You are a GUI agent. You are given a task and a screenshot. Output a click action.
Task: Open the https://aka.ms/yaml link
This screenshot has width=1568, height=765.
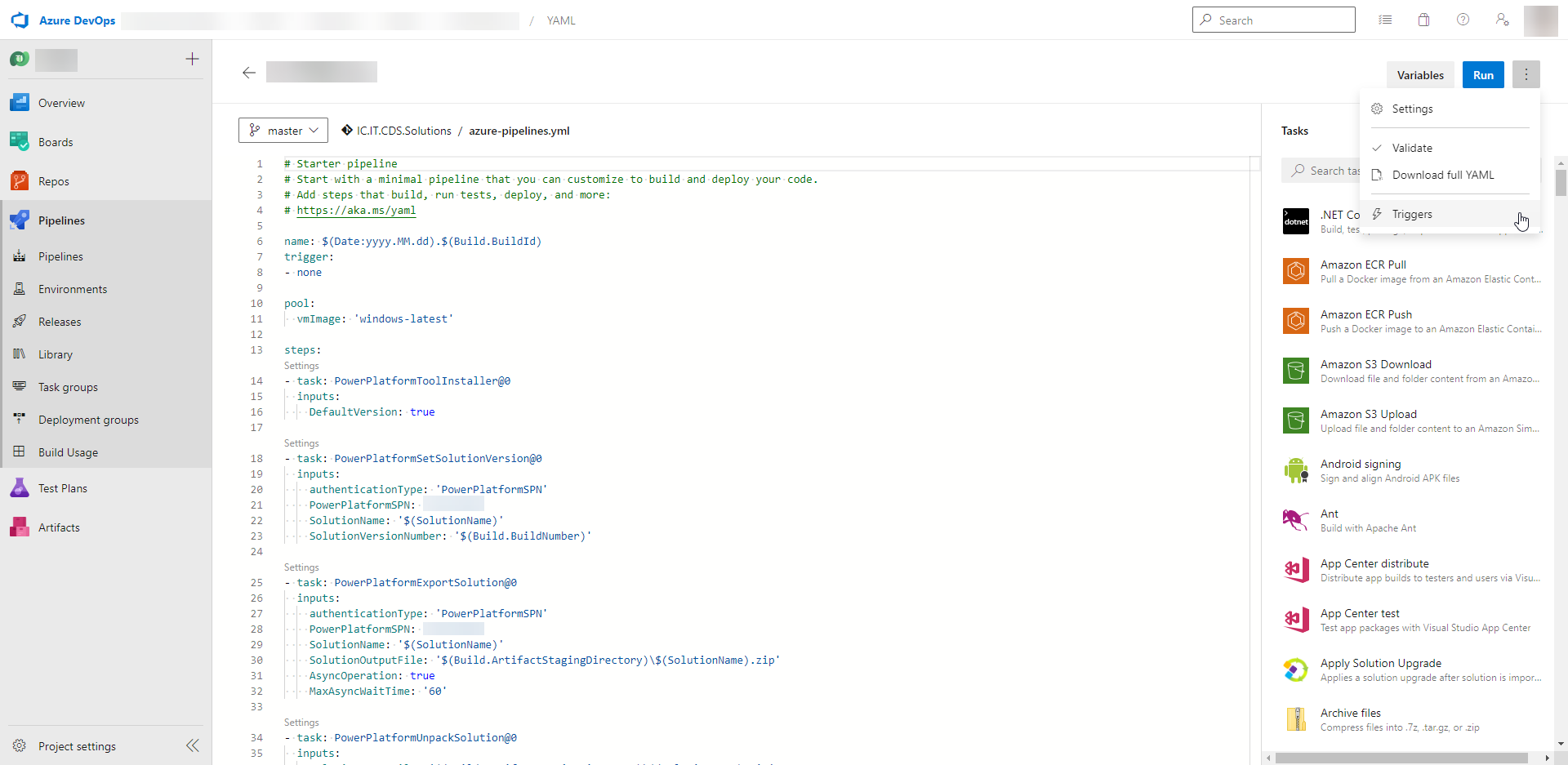356,210
